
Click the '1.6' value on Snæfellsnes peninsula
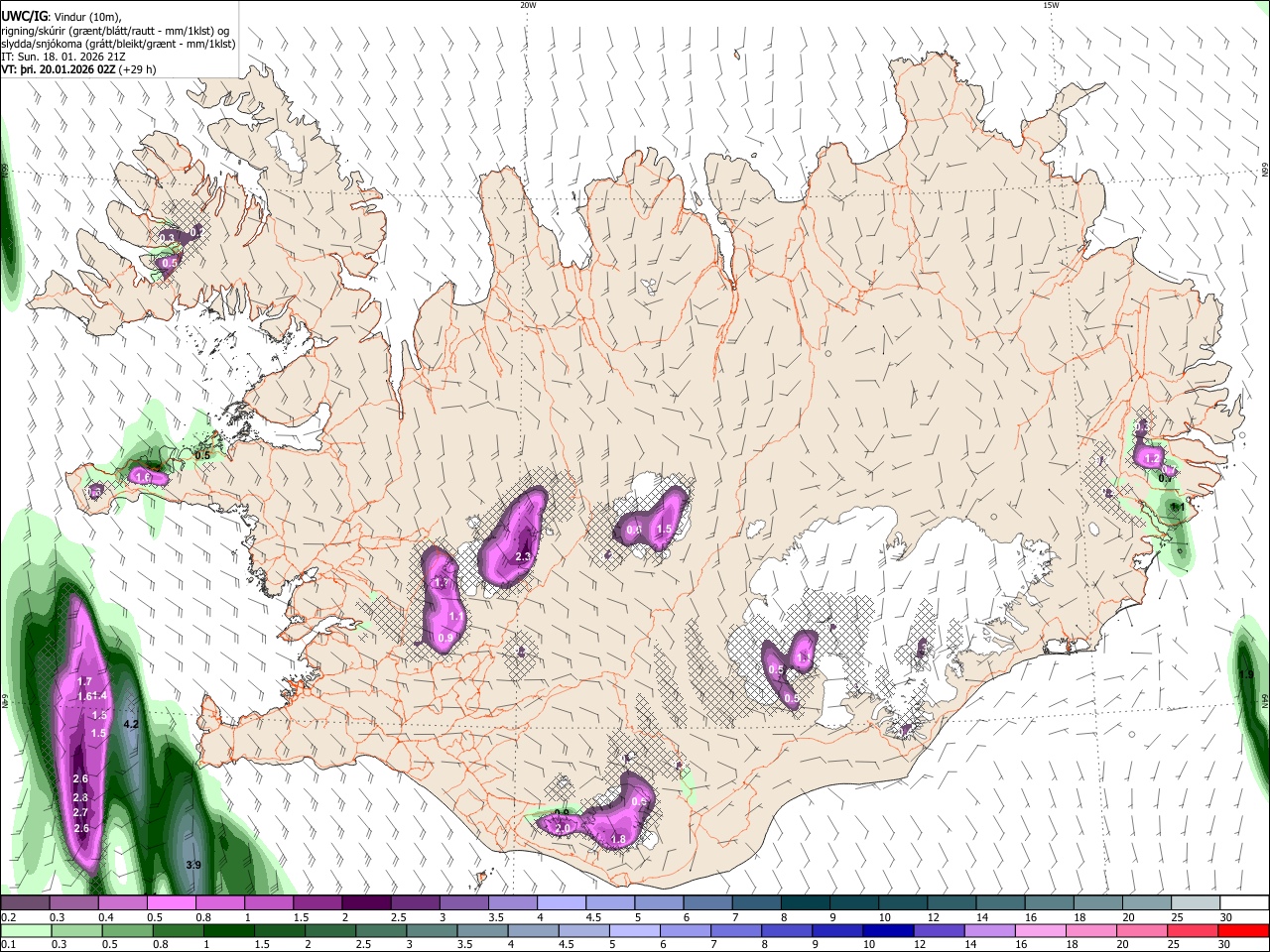pos(143,477)
